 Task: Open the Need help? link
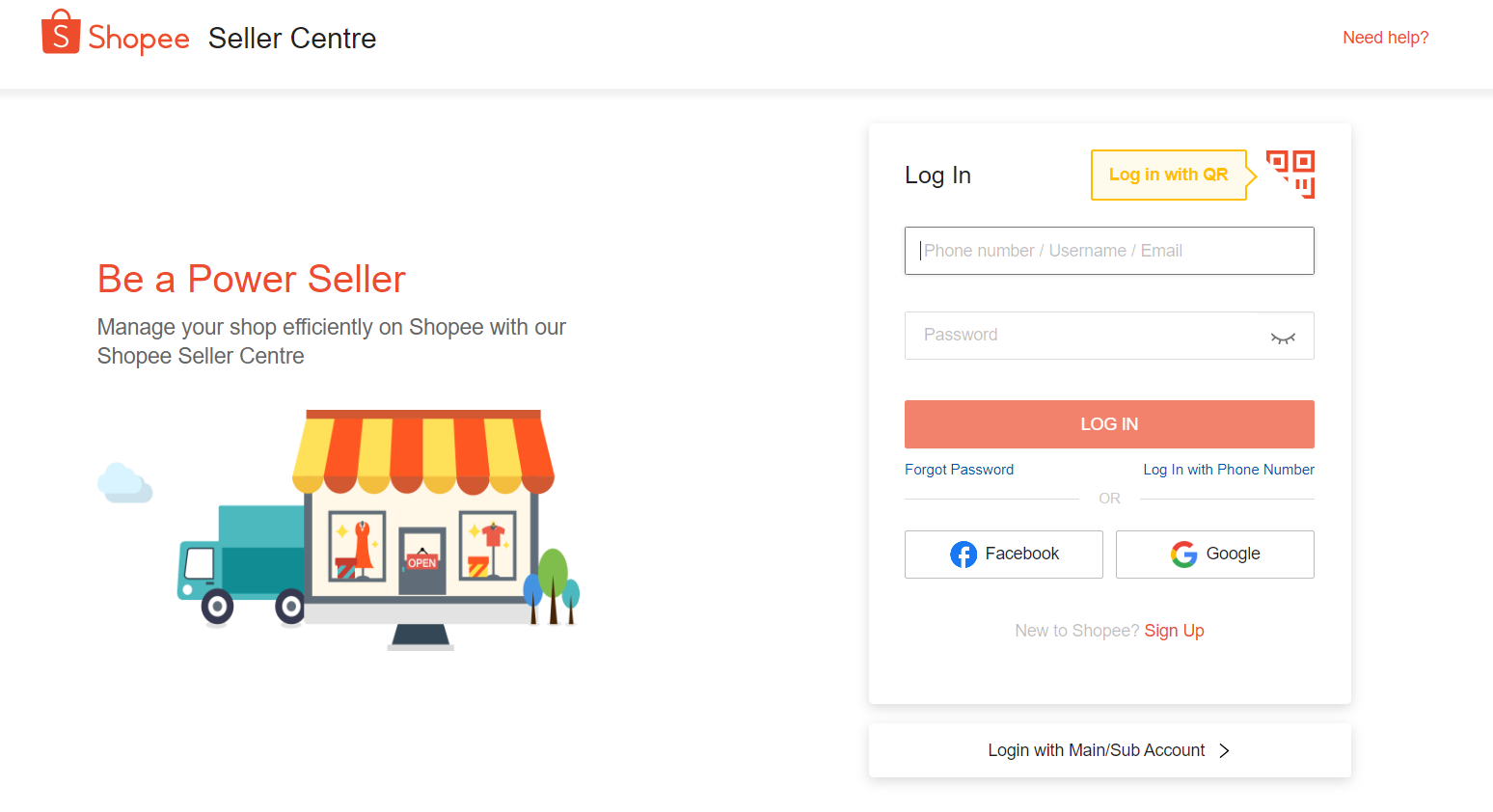[1386, 38]
